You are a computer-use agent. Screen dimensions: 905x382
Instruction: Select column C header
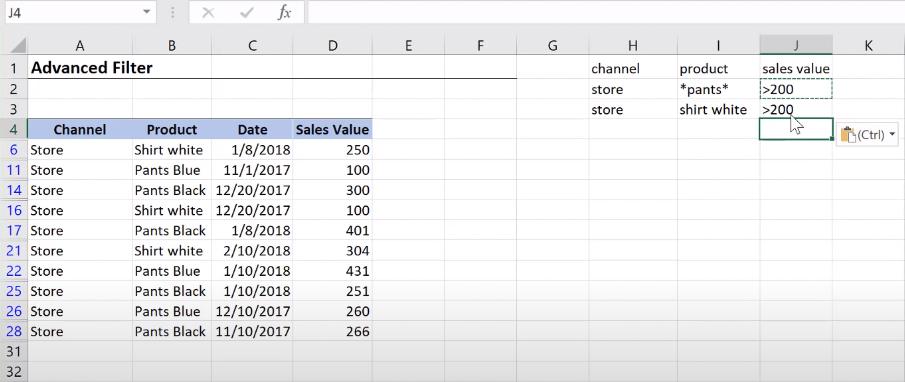click(x=252, y=46)
